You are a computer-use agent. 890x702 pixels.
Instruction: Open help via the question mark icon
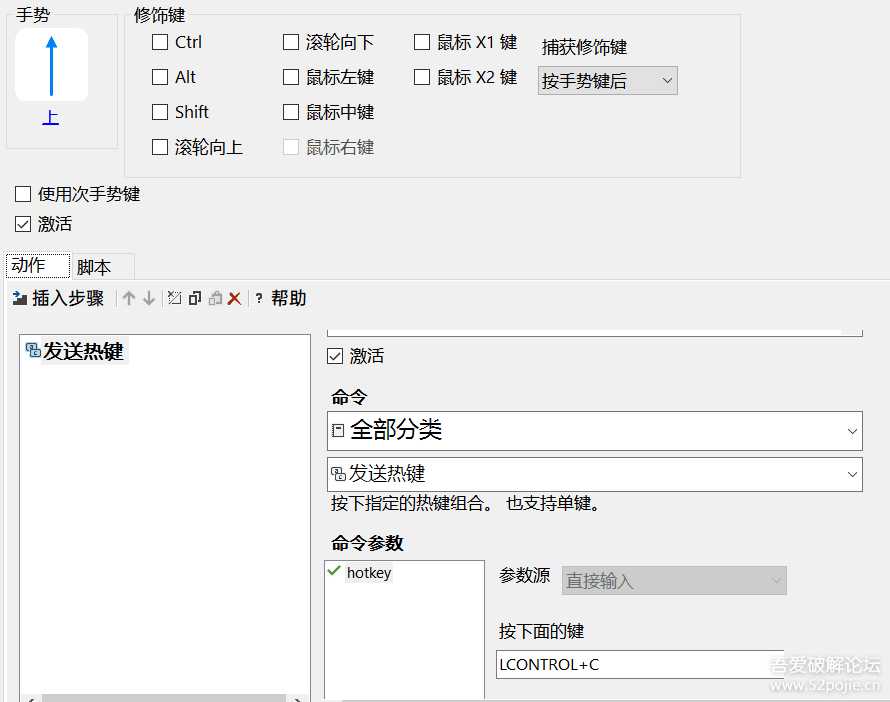coord(259,298)
